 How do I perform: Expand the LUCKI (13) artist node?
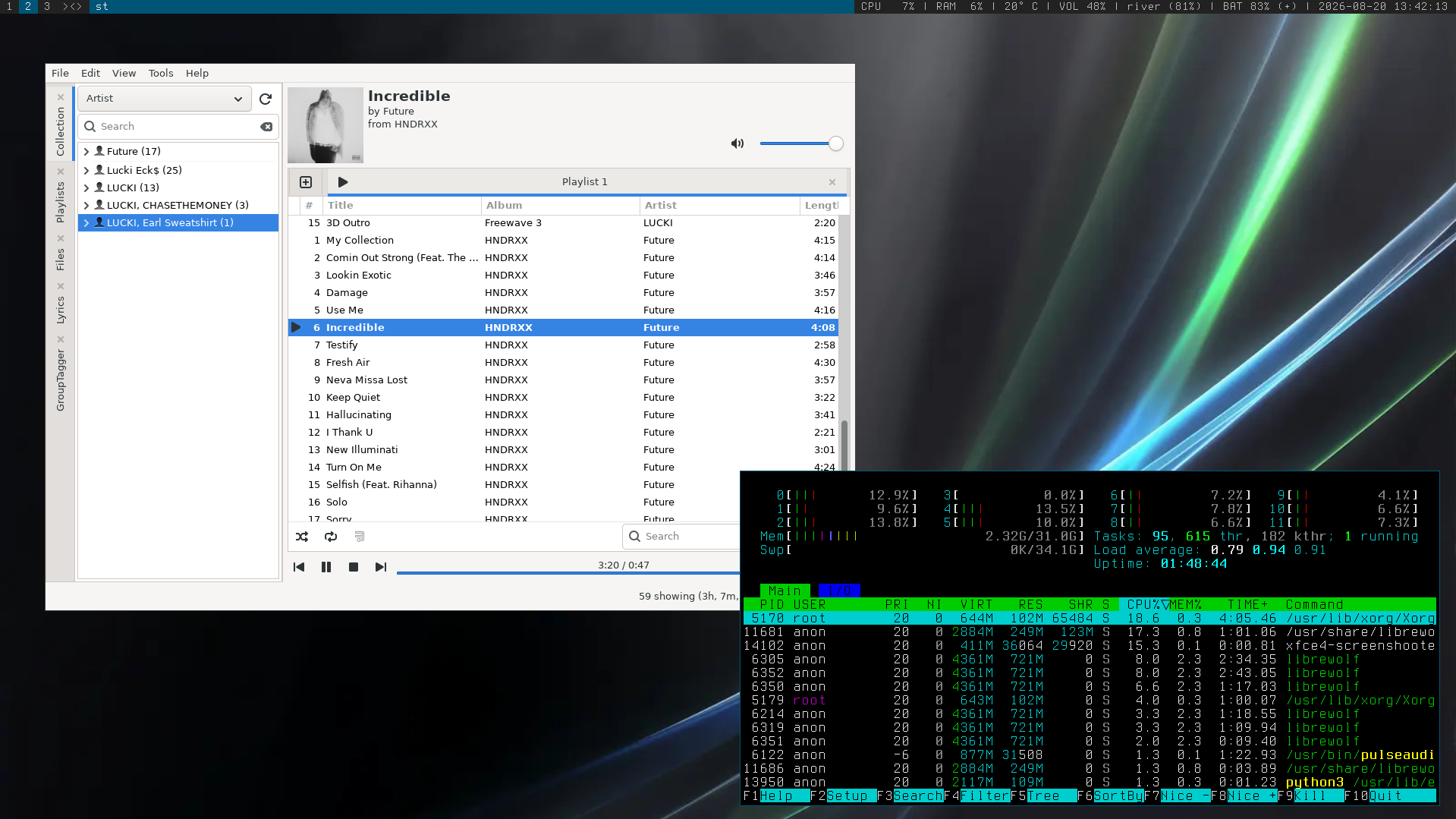tap(86, 188)
